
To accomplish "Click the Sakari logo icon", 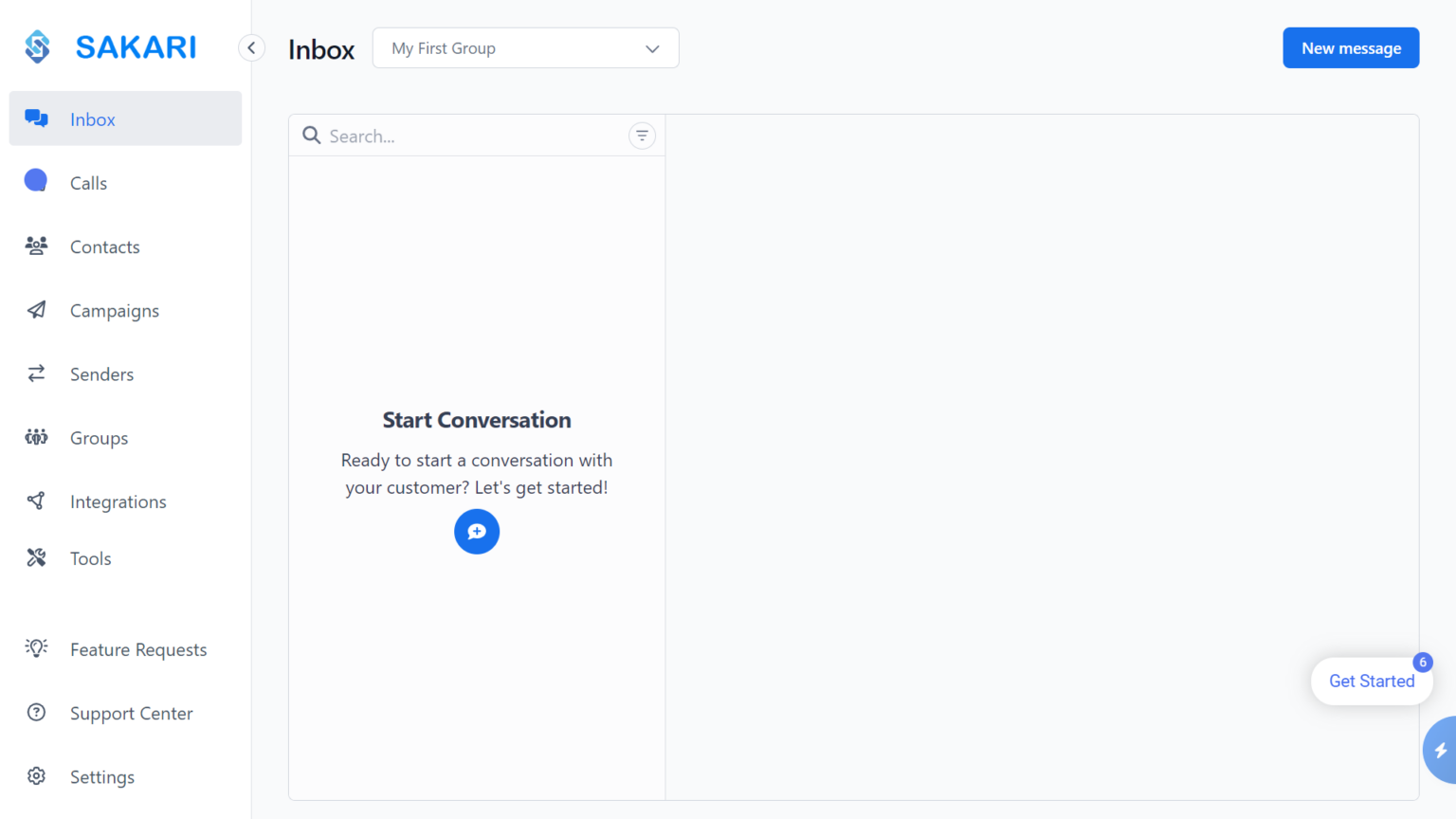I will point(38,46).
